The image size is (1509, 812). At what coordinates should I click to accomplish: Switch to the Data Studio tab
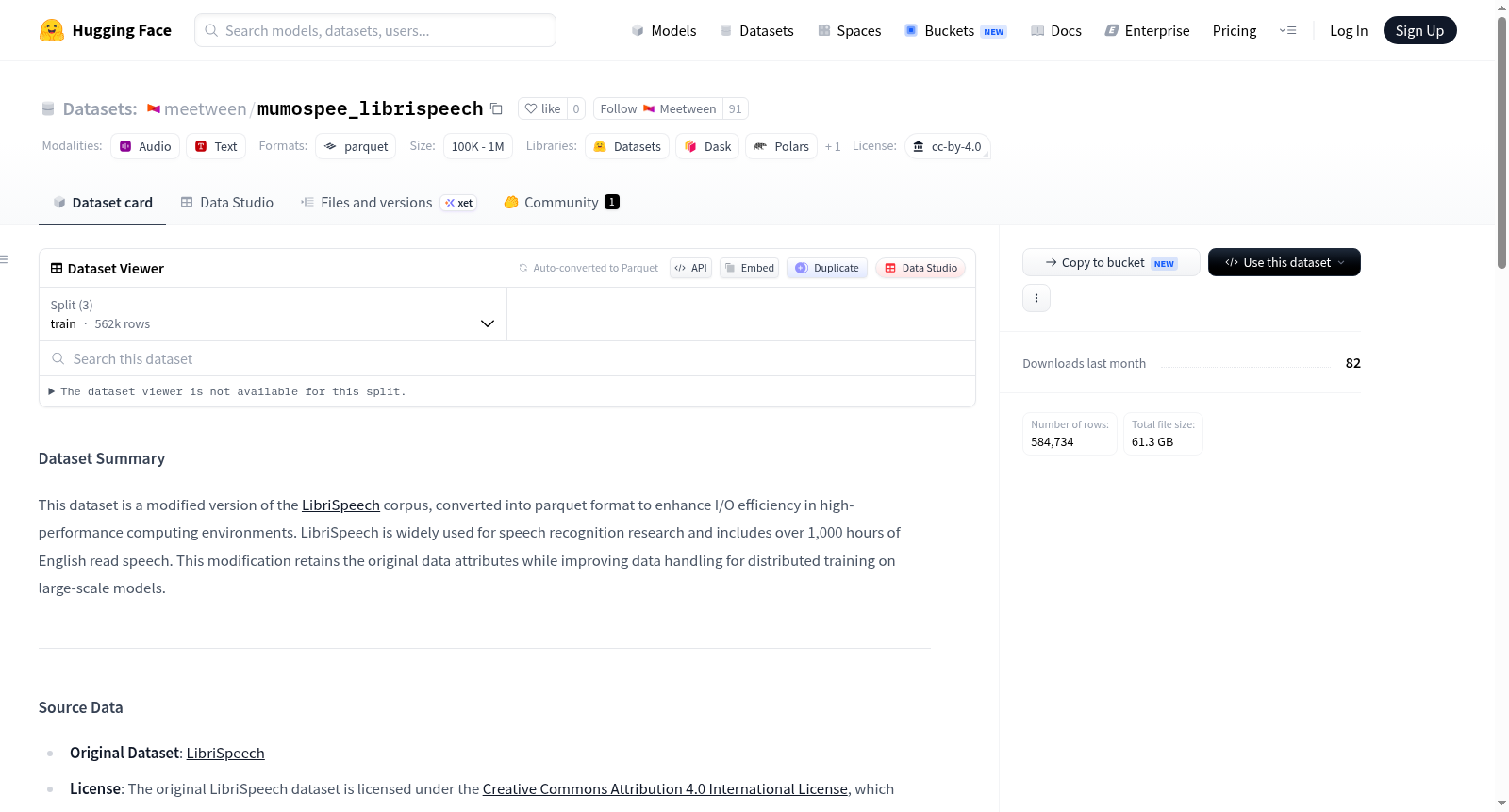[x=226, y=202]
